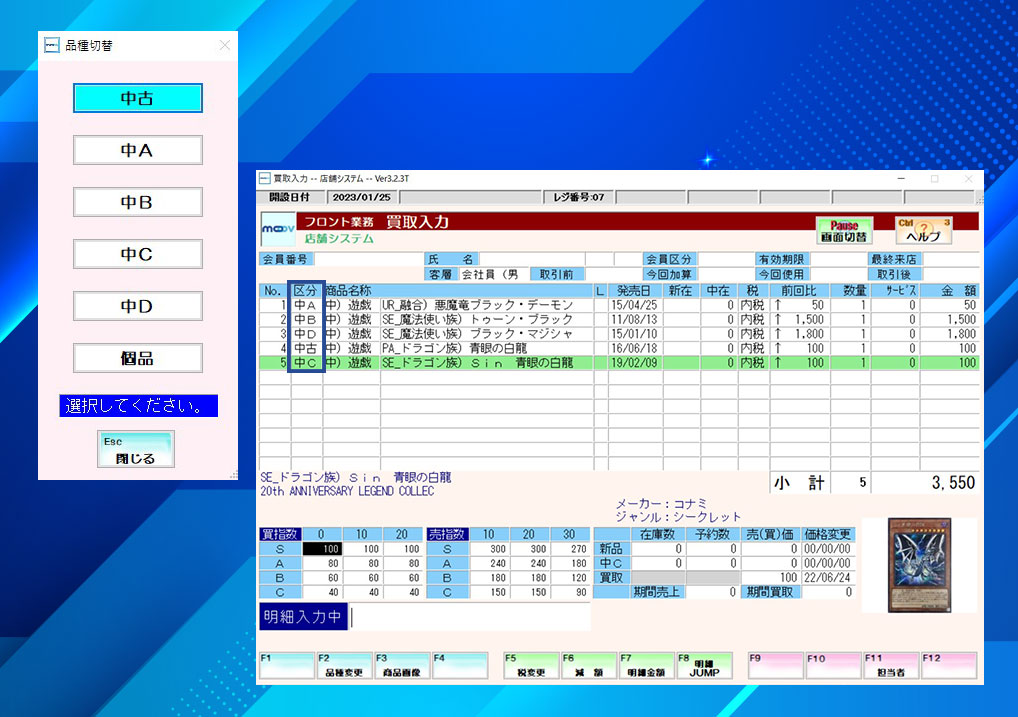Click the Esc 閉じる button
This screenshot has height=717, width=1018.
[136, 449]
